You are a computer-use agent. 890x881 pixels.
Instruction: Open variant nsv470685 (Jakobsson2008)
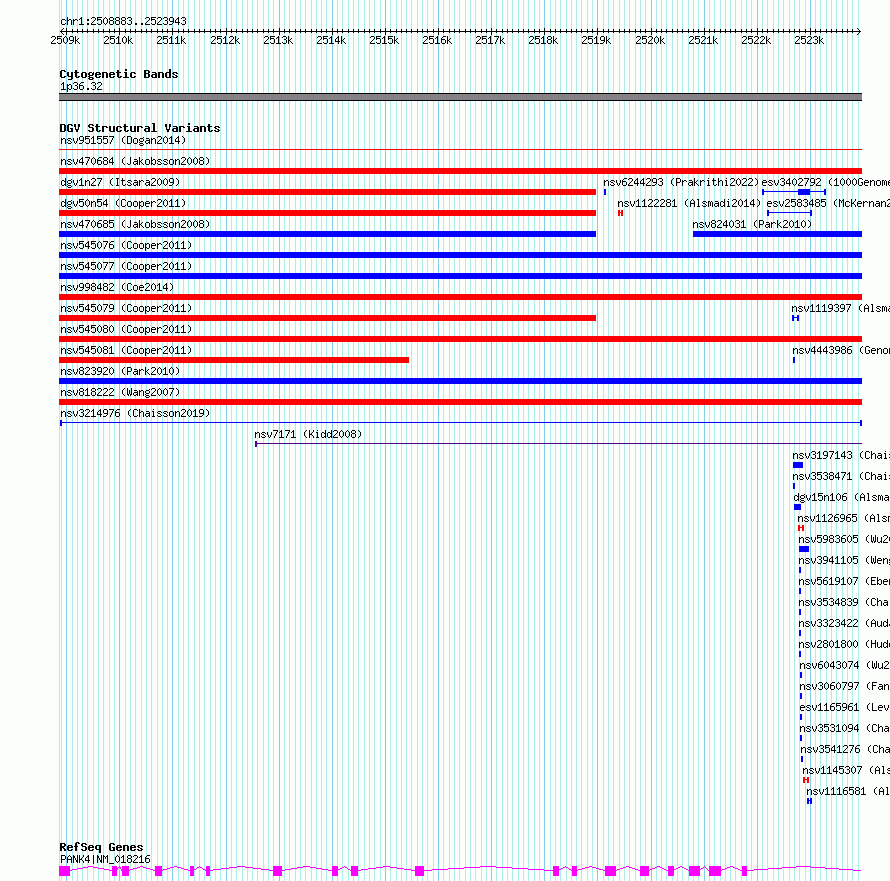click(135, 224)
